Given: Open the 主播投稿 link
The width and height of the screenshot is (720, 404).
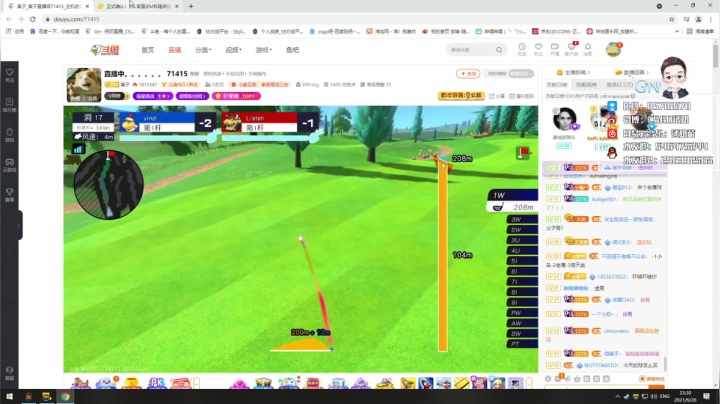Looking at the screenshot, I should pyautogui.click(x=573, y=73).
